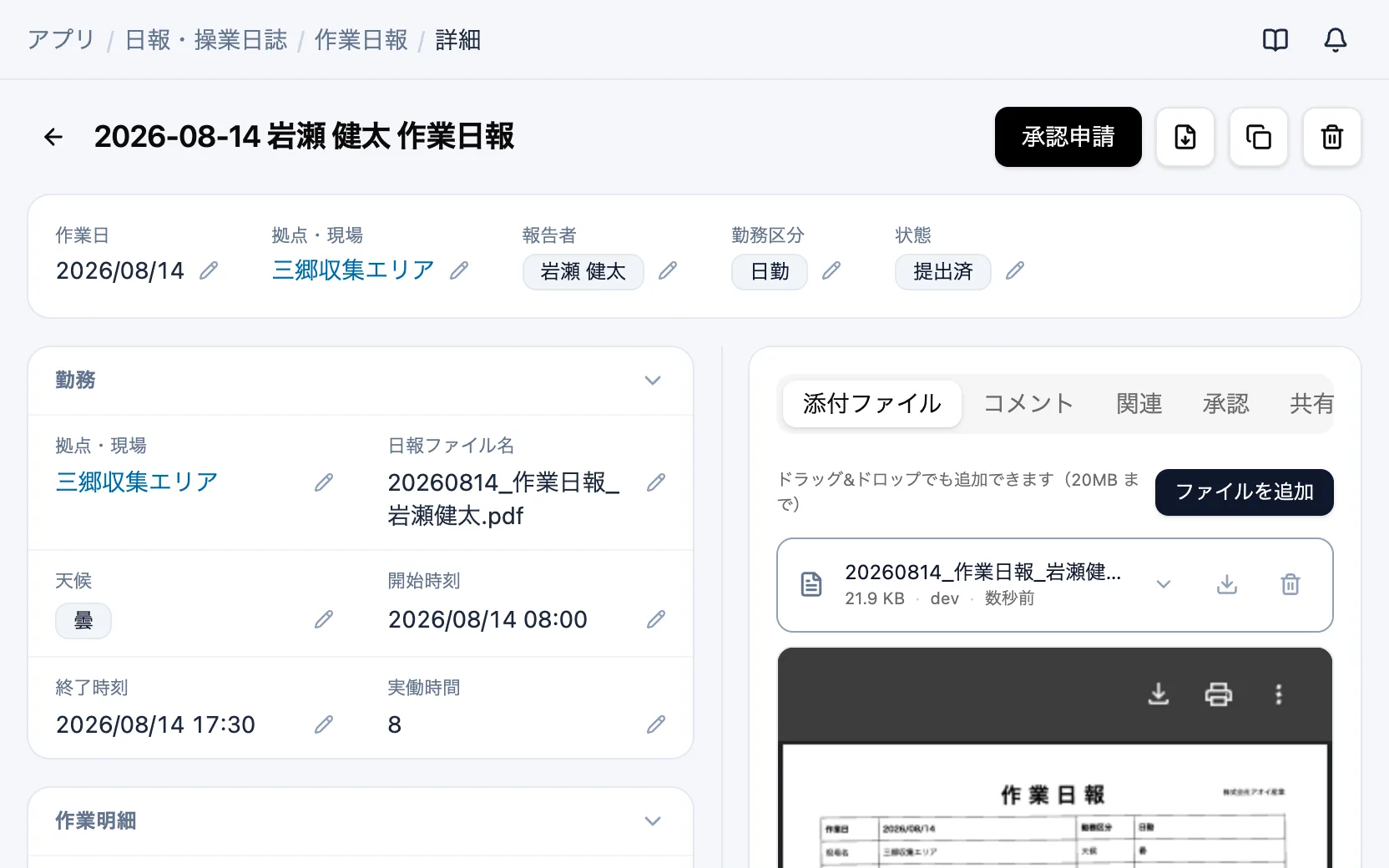Screen dimensions: 1389x868
Task: Switch to the コメント tab
Action: 1028,404
